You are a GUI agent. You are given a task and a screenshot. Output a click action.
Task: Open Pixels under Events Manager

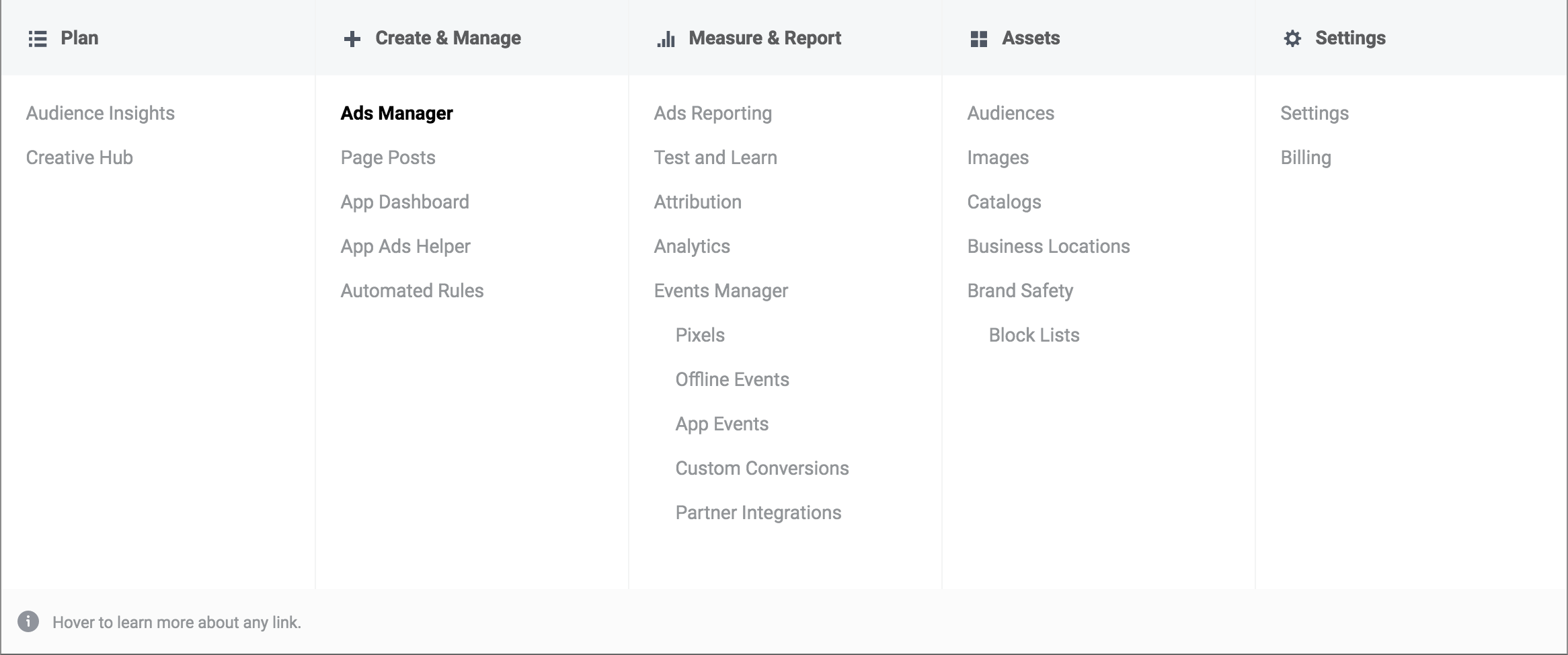point(700,335)
